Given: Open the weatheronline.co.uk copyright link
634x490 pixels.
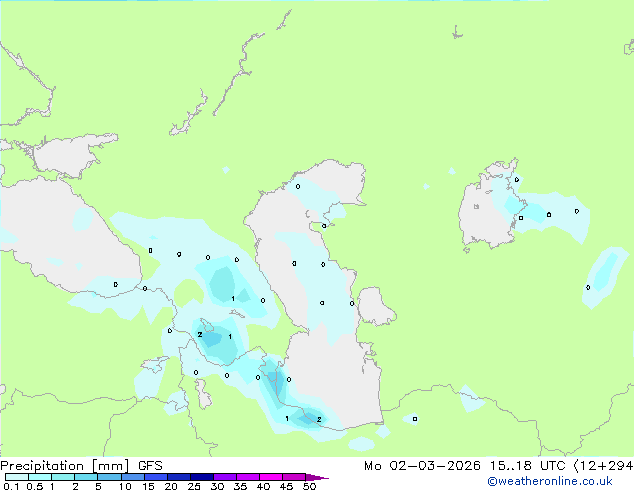Looking at the screenshot, I should [x=550, y=481].
